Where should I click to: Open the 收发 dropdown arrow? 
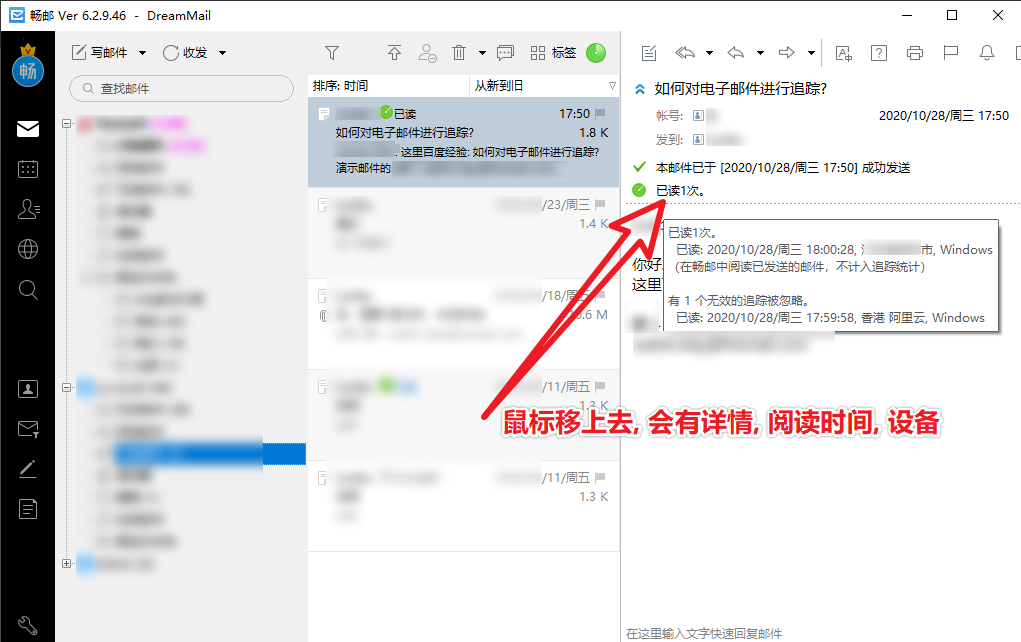coord(222,53)
